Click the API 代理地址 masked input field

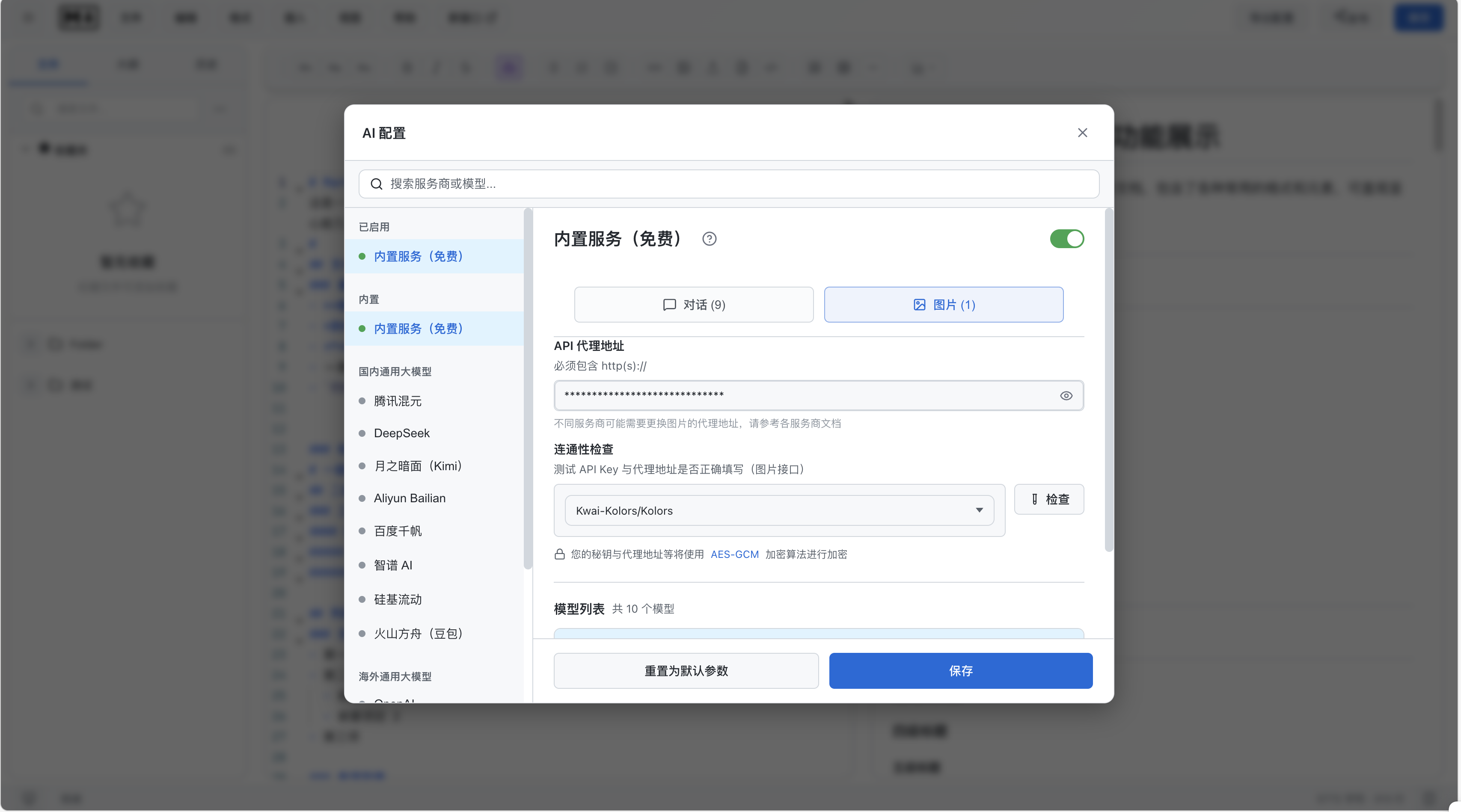pyautogui.click(x=805, y=396)
